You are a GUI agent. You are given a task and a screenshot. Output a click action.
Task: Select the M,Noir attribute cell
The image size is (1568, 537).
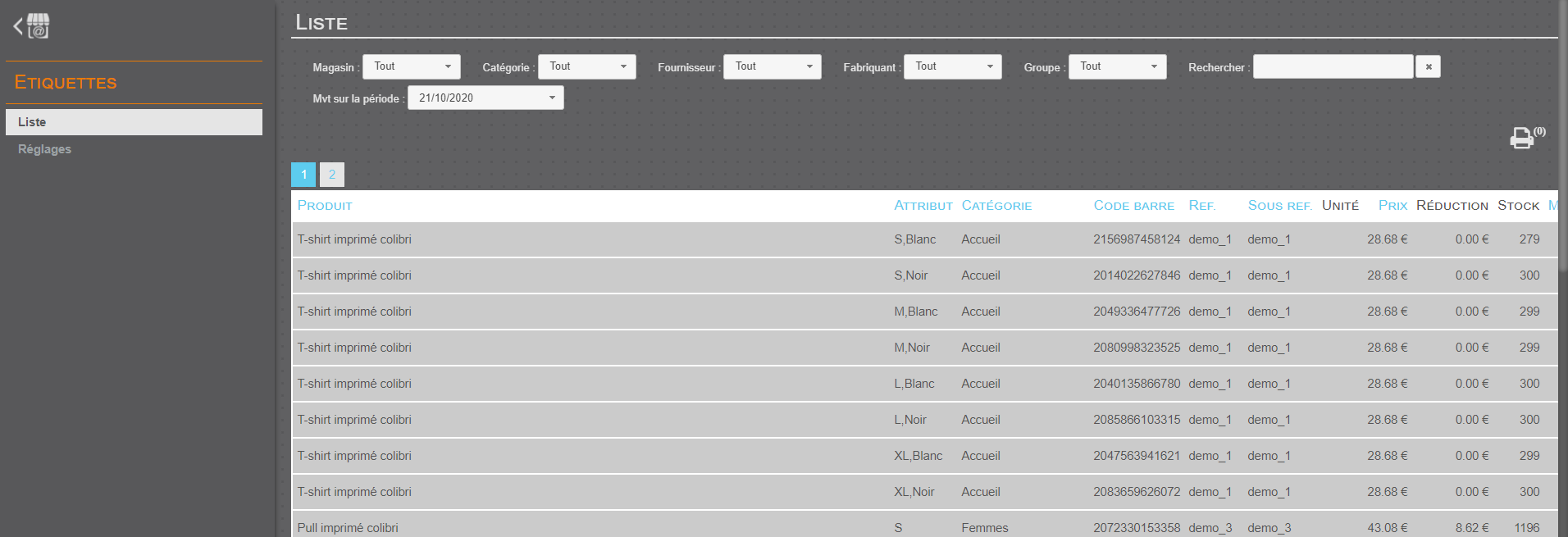click(x=912, y=348)
